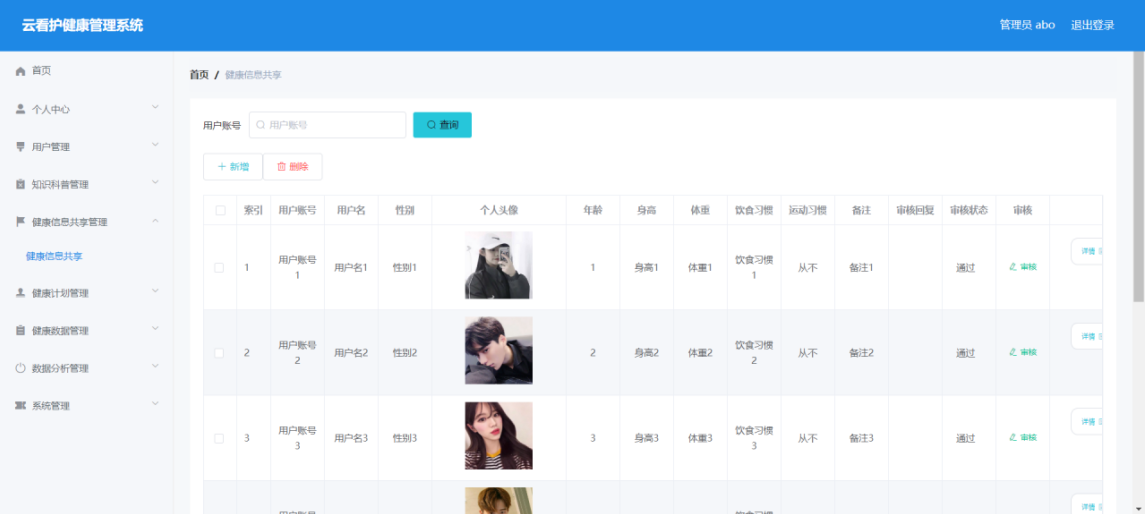Click 健康信息共享 in the breadcrumb
Image resolution: width=1146 pixels, height=514 pixels.
(x=253, y=75)
